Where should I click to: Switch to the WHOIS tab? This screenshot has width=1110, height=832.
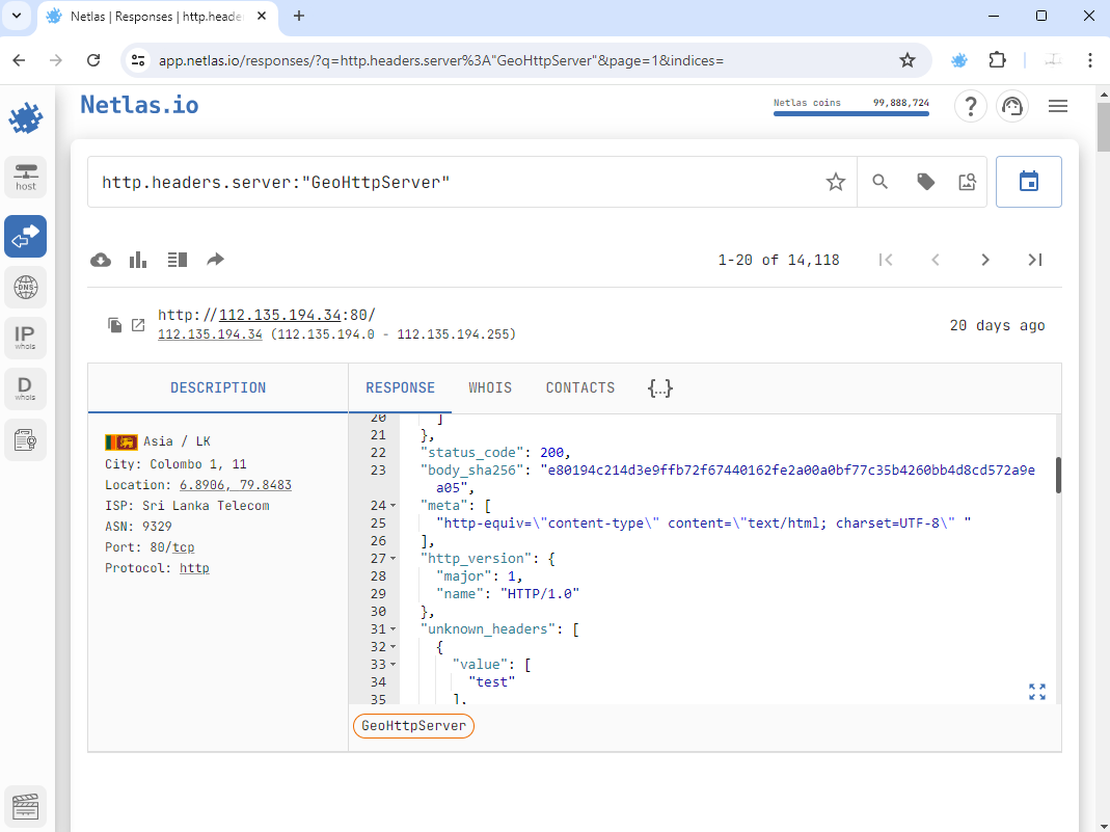click(x=490, y=388)
